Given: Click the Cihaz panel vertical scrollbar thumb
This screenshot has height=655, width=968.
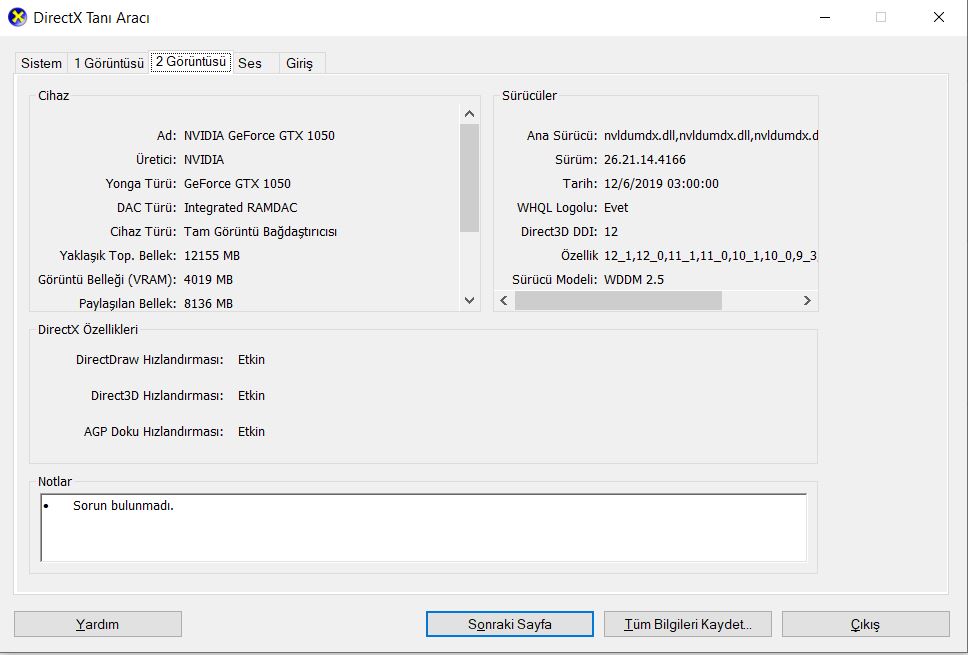Looking at the screenshot, I should (x=470, y=178).
